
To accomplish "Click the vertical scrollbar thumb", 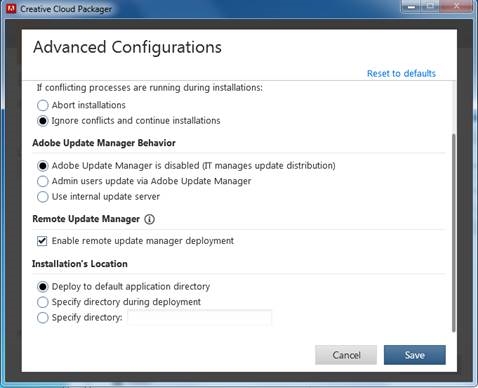I will [x=453, y=233].
